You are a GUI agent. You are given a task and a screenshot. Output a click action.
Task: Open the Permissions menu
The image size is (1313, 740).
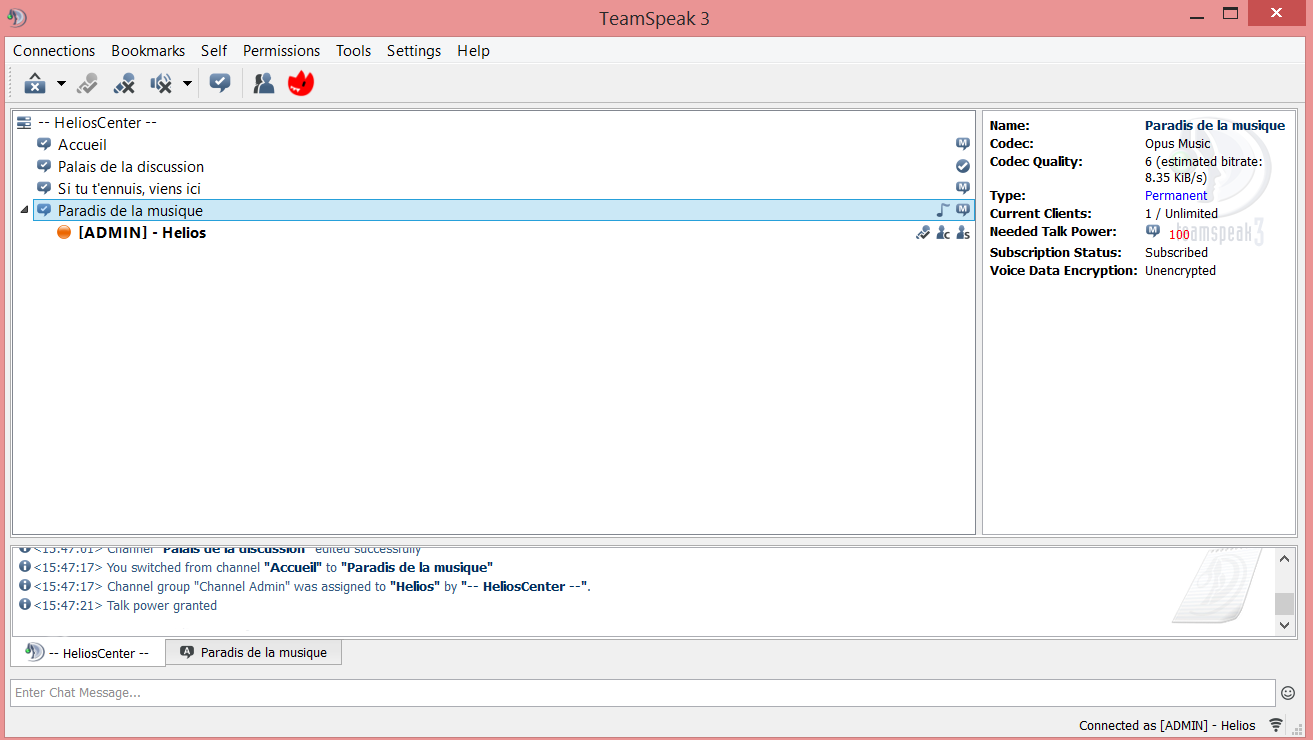(x=281, y=51)
